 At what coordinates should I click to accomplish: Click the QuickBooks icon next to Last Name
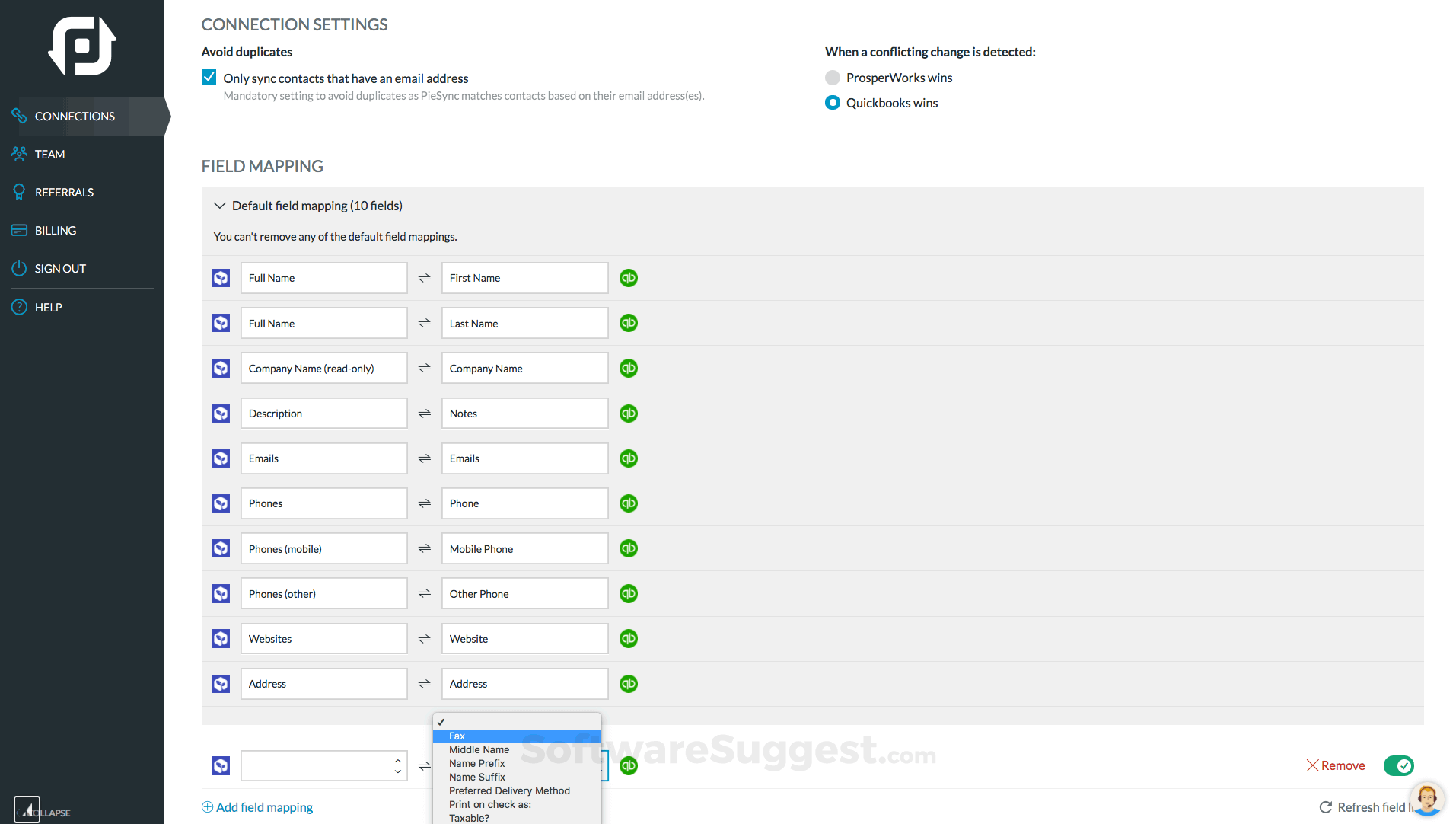coord(629,323)
